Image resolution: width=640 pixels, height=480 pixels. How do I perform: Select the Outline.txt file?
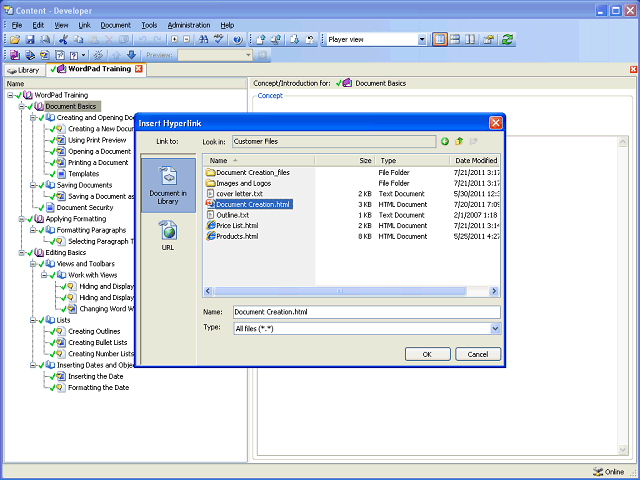[232, 215]
